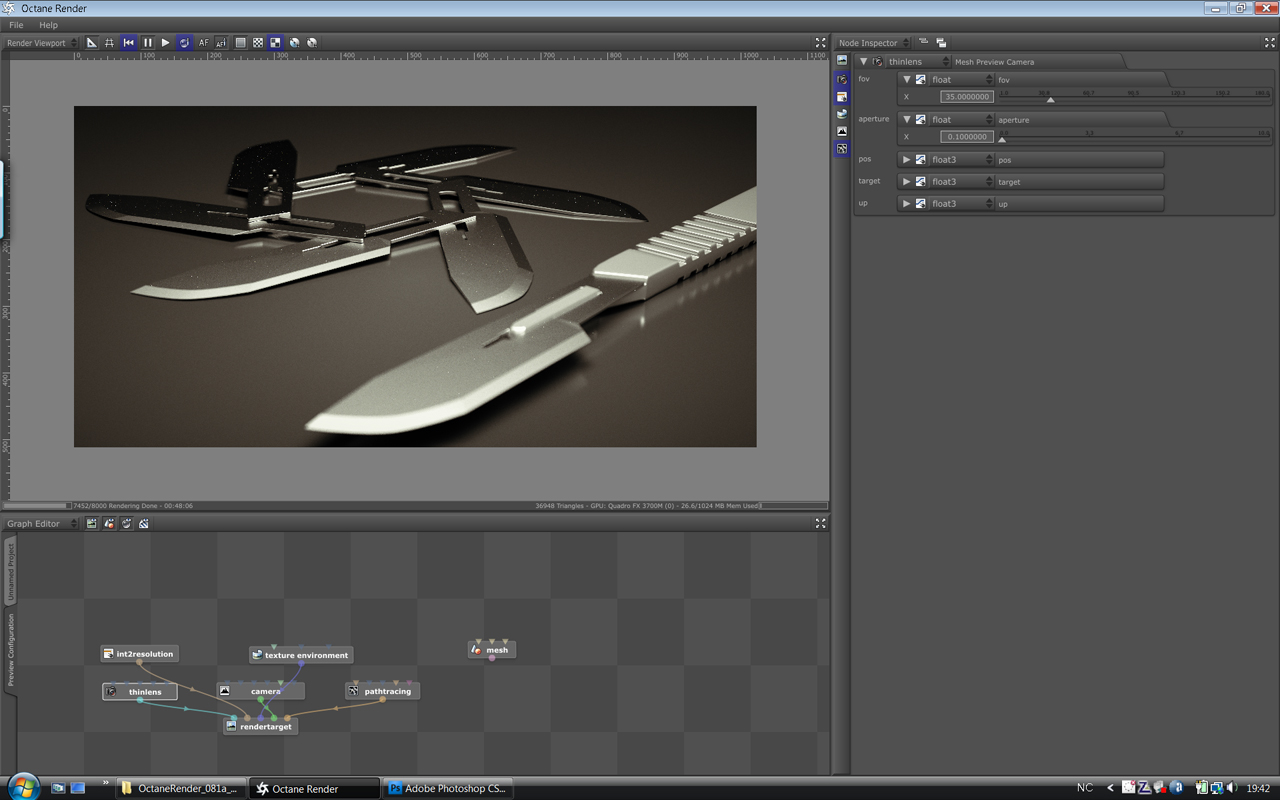Screen dimensions: 1280x800
Task: Open the Graph Editor panel type dropdown
Action: click(42, 524)
